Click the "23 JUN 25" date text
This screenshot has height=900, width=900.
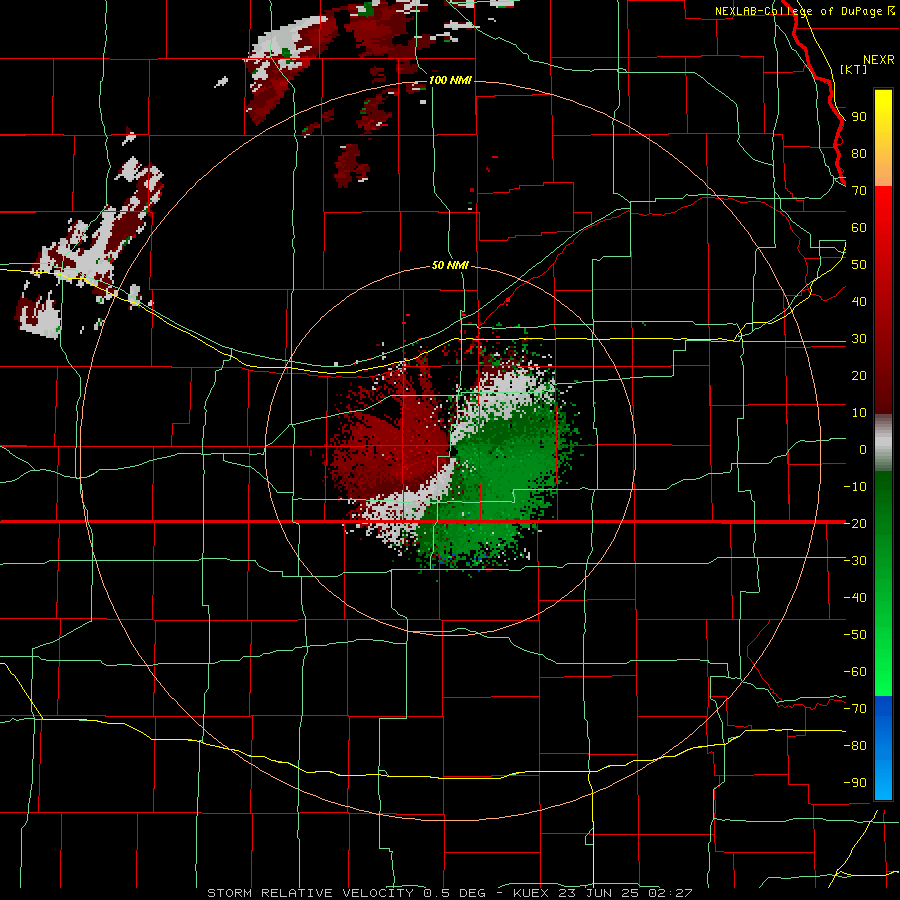tap(600, 893)
